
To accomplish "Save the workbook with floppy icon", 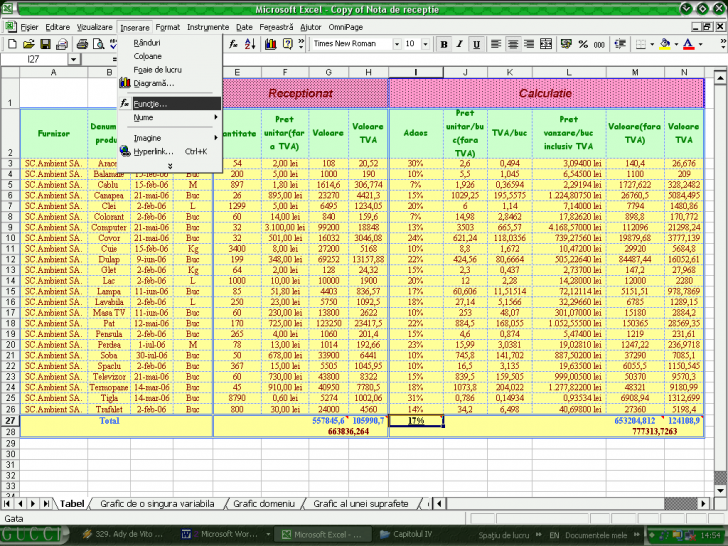I will click(x=45, y=44).
